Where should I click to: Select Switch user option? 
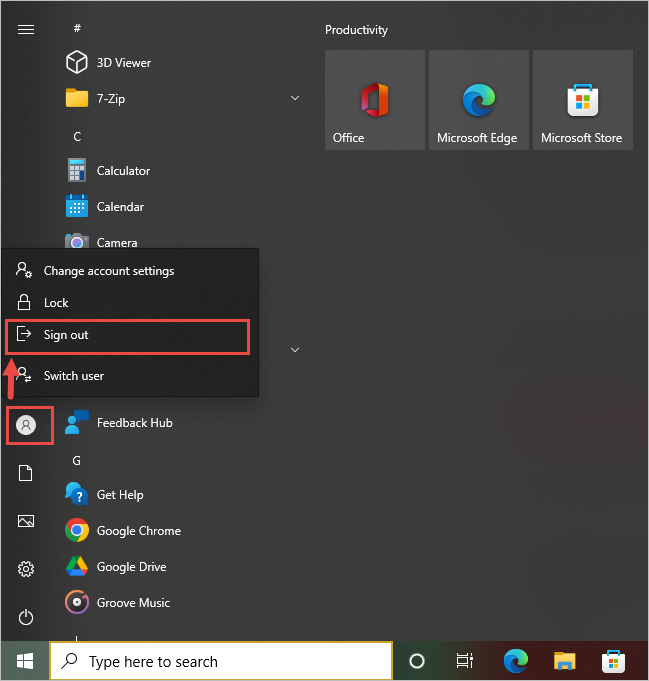[x=74, y=376]
